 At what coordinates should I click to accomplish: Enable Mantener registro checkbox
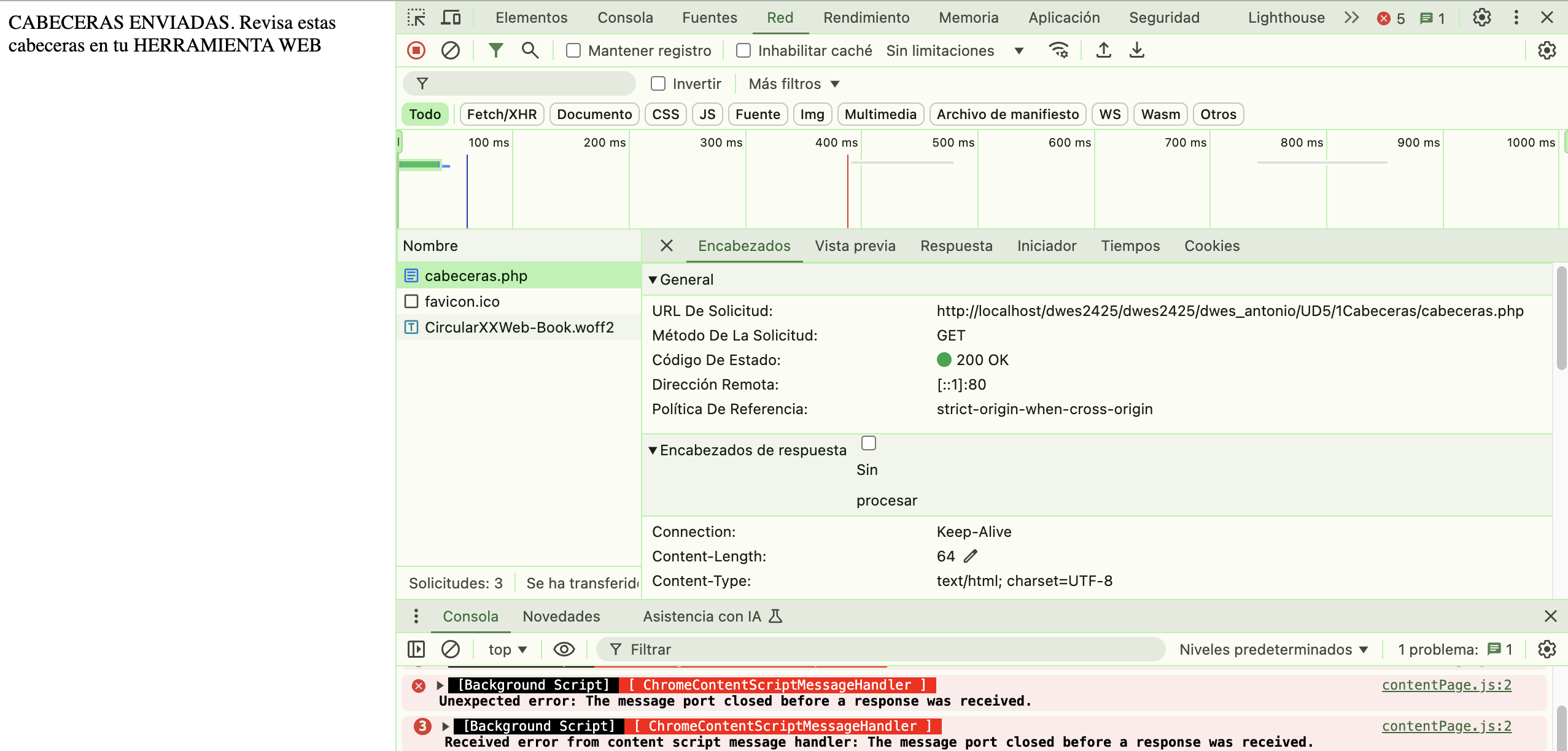point(573,50)
